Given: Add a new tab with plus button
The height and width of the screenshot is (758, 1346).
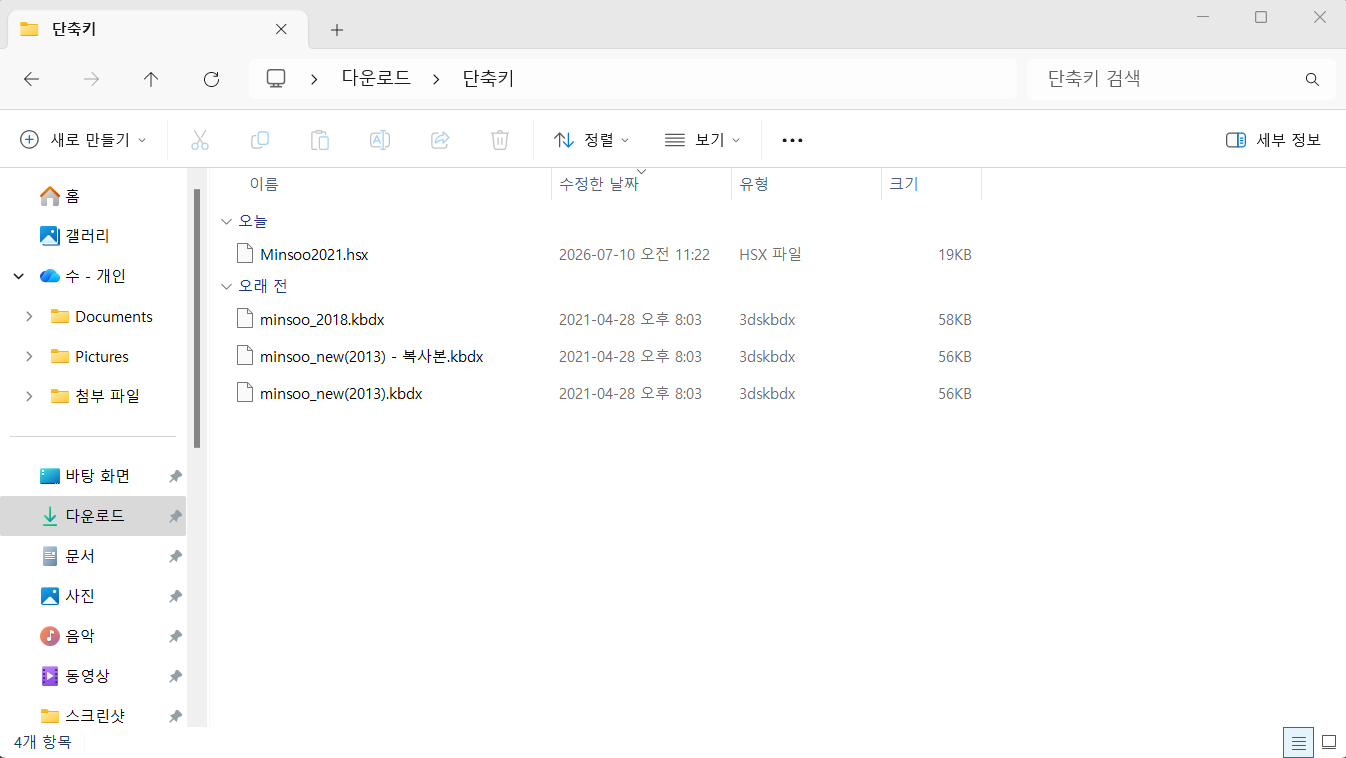Looking at the screenshot, I should tap(337, 30).
